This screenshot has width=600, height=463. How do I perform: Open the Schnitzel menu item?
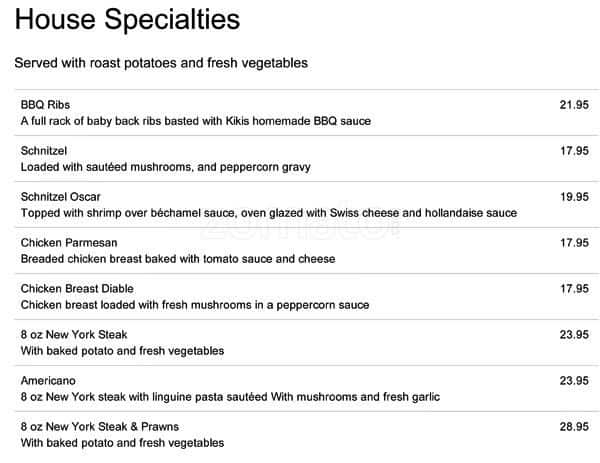(x=45, y=151)
